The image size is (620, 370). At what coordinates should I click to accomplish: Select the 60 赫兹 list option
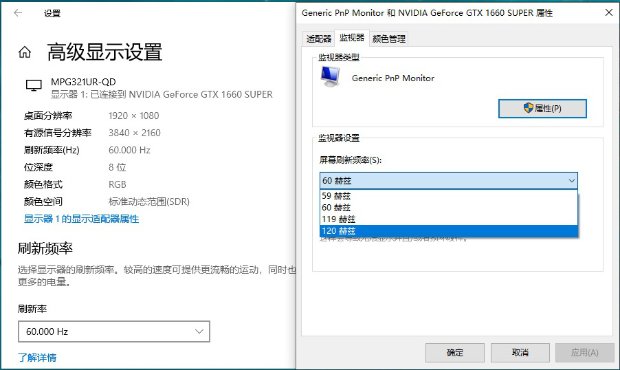click(449, 207)
